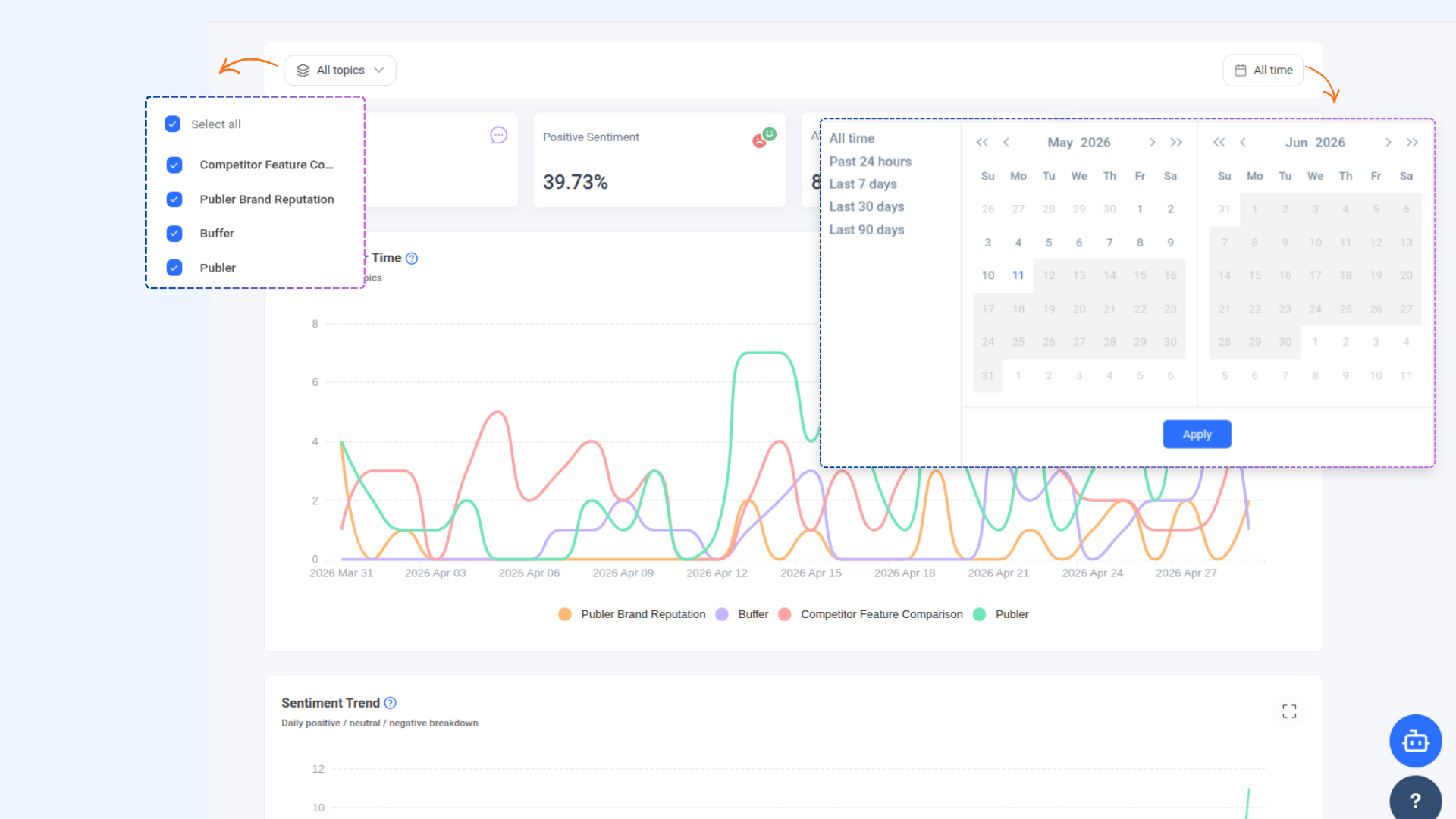Go to previous month in May calendar
Viewport: 1456px width, 819px height.
(1006, 143)
